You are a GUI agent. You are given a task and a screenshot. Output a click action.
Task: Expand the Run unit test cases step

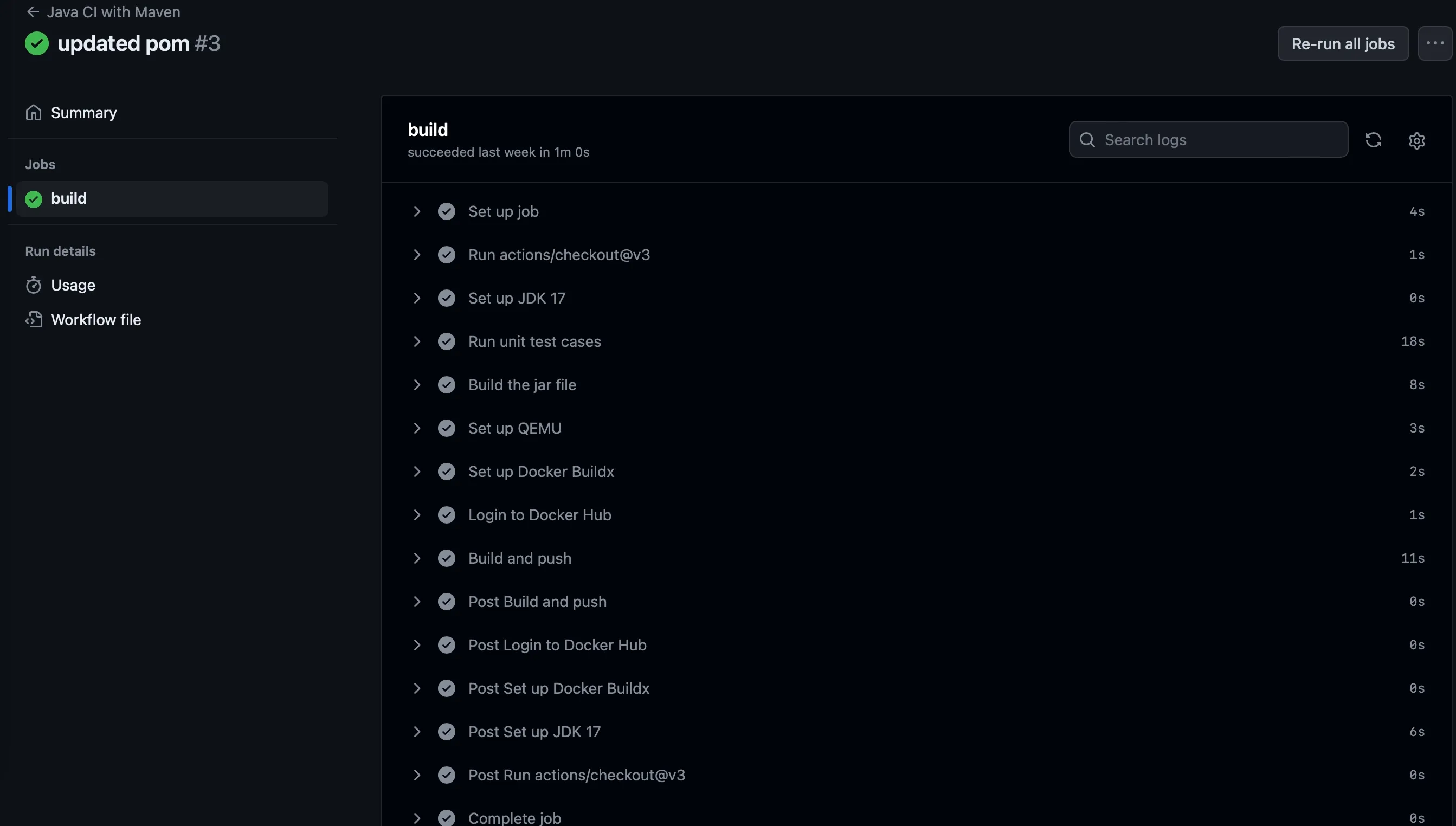point(417,341)
